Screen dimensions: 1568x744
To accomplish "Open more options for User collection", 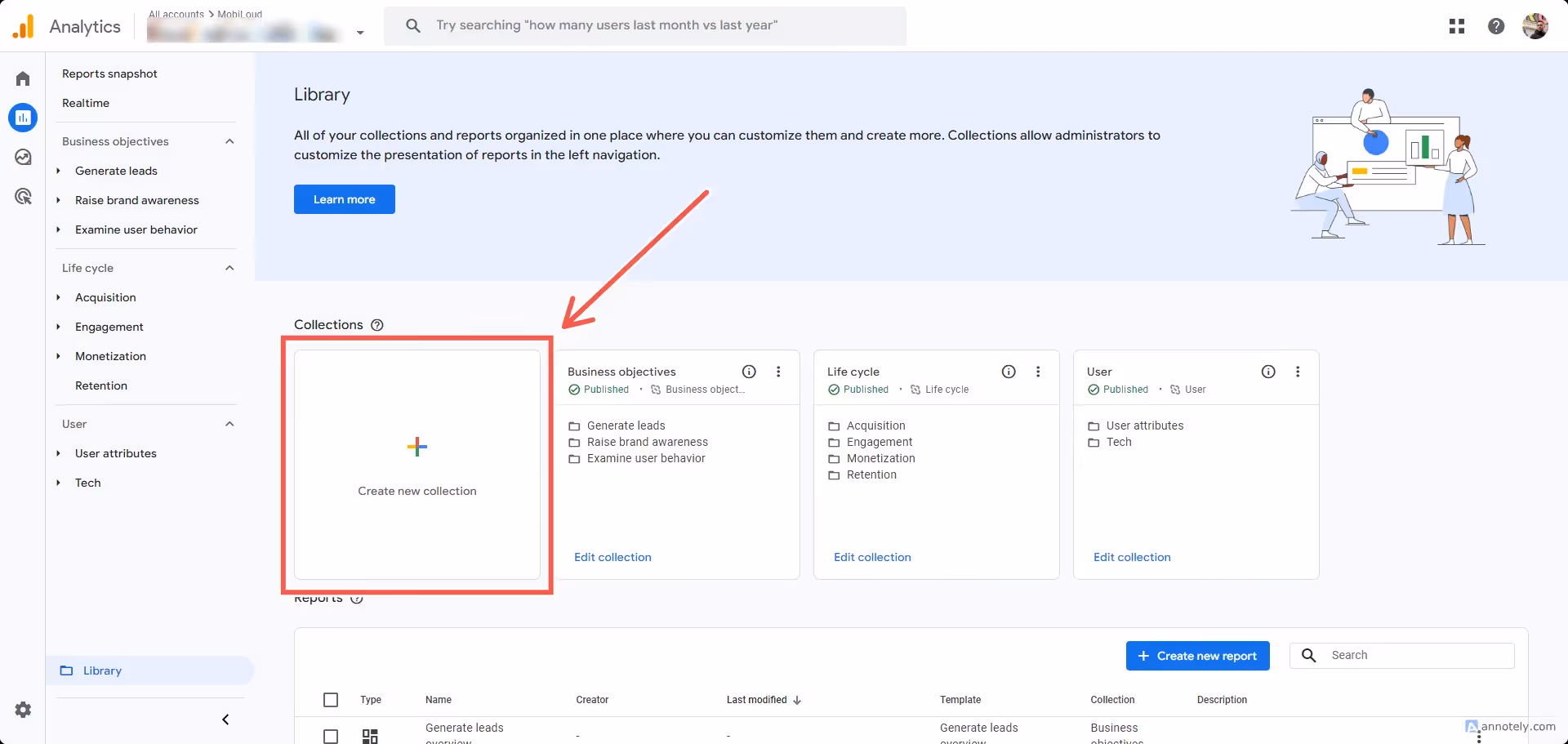I will [x=1298, y=372].
